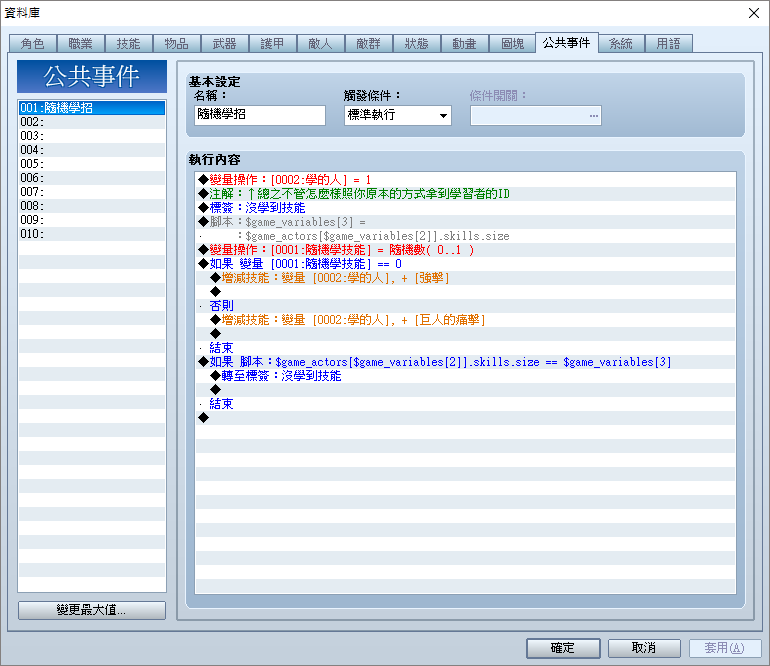Select the 轉至標簽：沒學到技能 line
Viewport: 770px width, 666px height.
tap(466, 376)
